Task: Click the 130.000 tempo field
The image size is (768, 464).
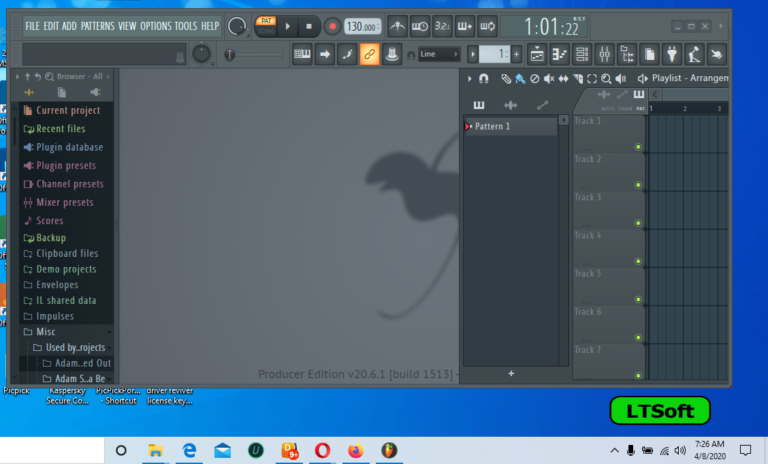Action: tap(361, 26)
